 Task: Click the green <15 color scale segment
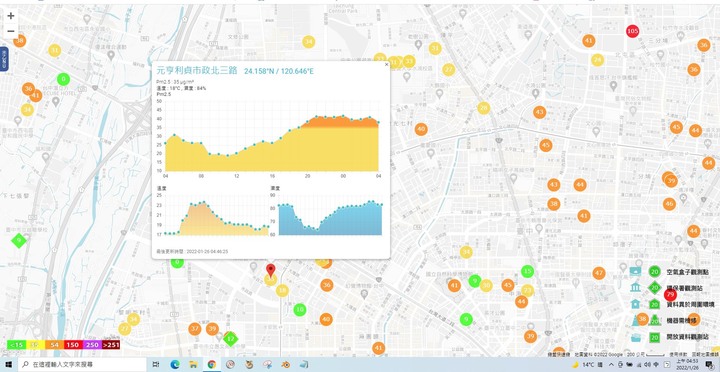click(17, 344)
